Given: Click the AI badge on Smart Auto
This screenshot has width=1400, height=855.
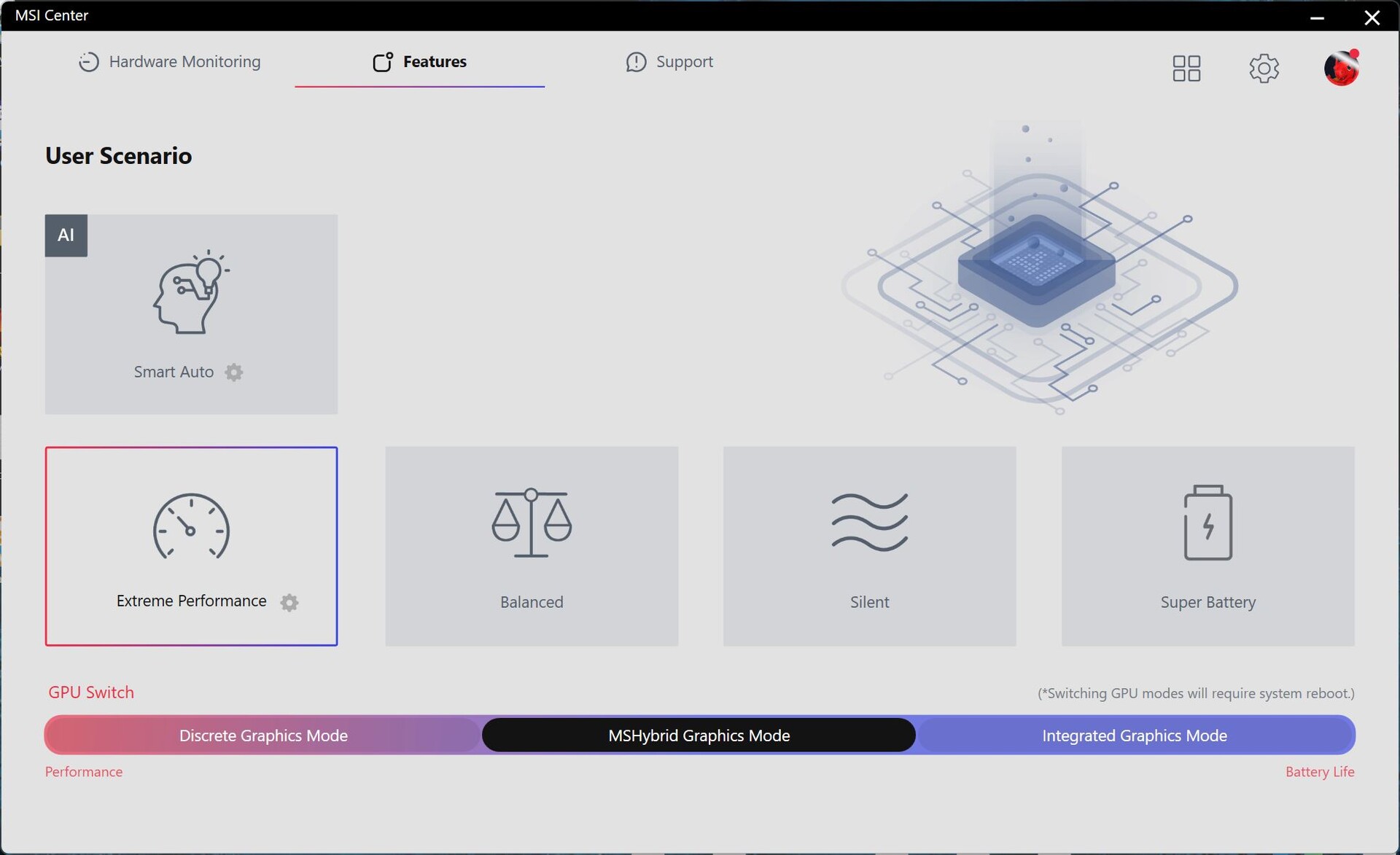Looking at the screenshot, I should [66, 235].
